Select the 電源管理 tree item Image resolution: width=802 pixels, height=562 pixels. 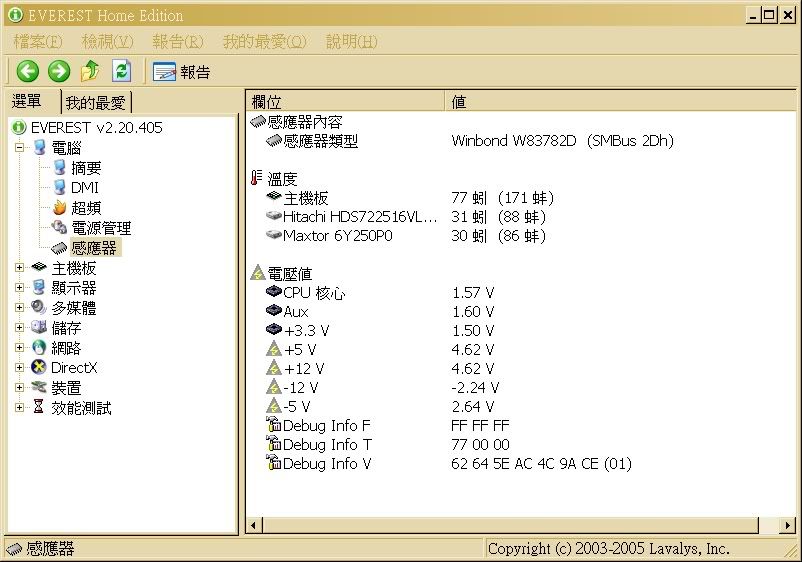pyautogui.click(x=101, y=228)
